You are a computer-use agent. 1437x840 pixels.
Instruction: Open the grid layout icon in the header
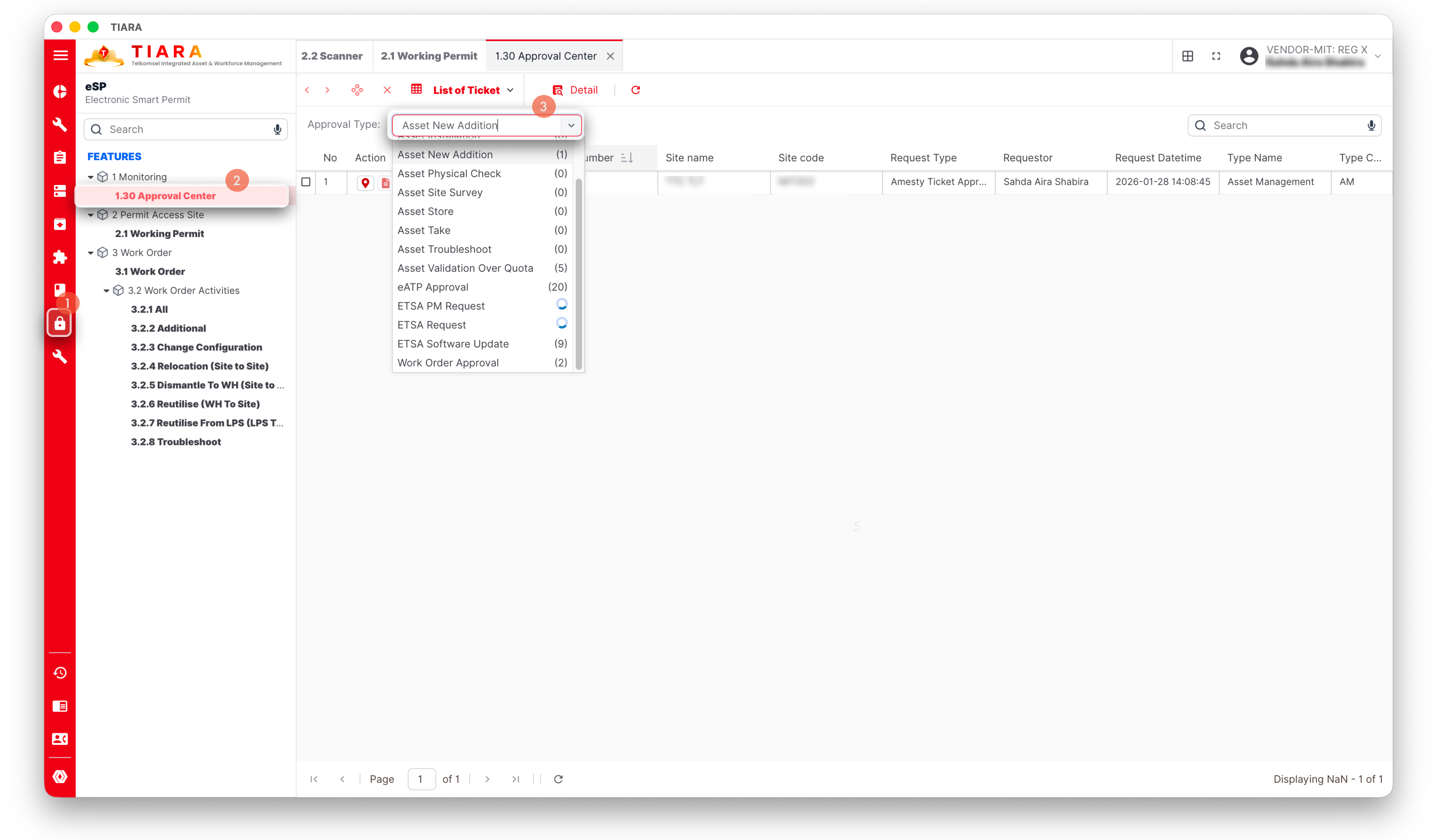(x=1187, y=56)
